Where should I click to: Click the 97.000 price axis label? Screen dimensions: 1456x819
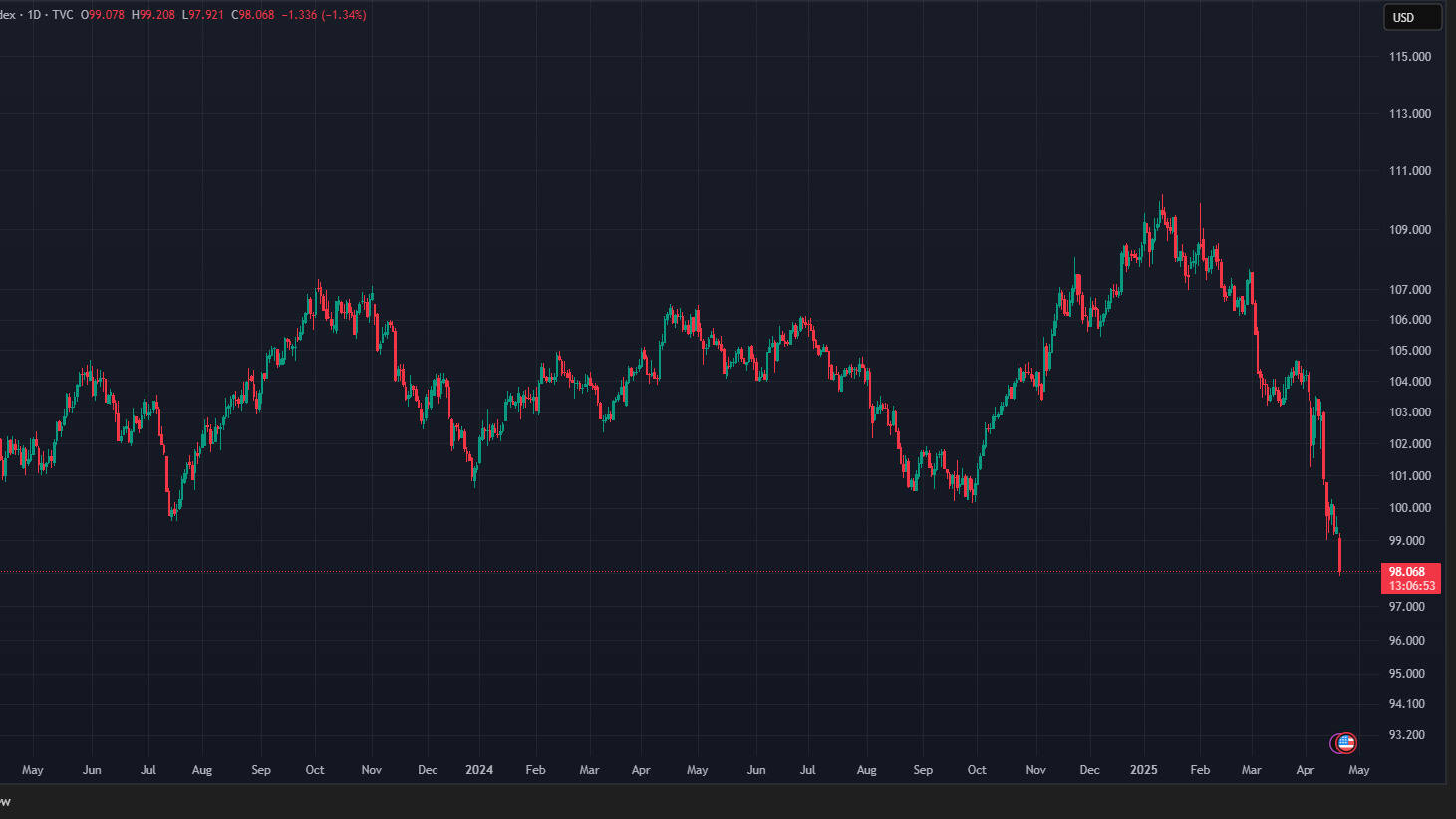pos(1407,607)
